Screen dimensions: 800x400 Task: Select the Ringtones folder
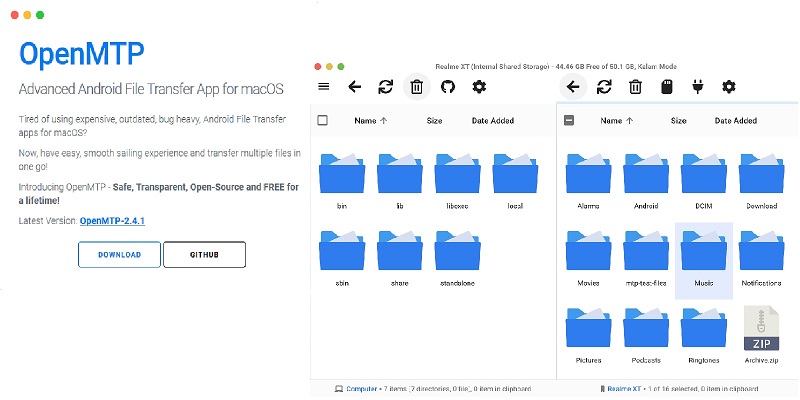[704, 335]
